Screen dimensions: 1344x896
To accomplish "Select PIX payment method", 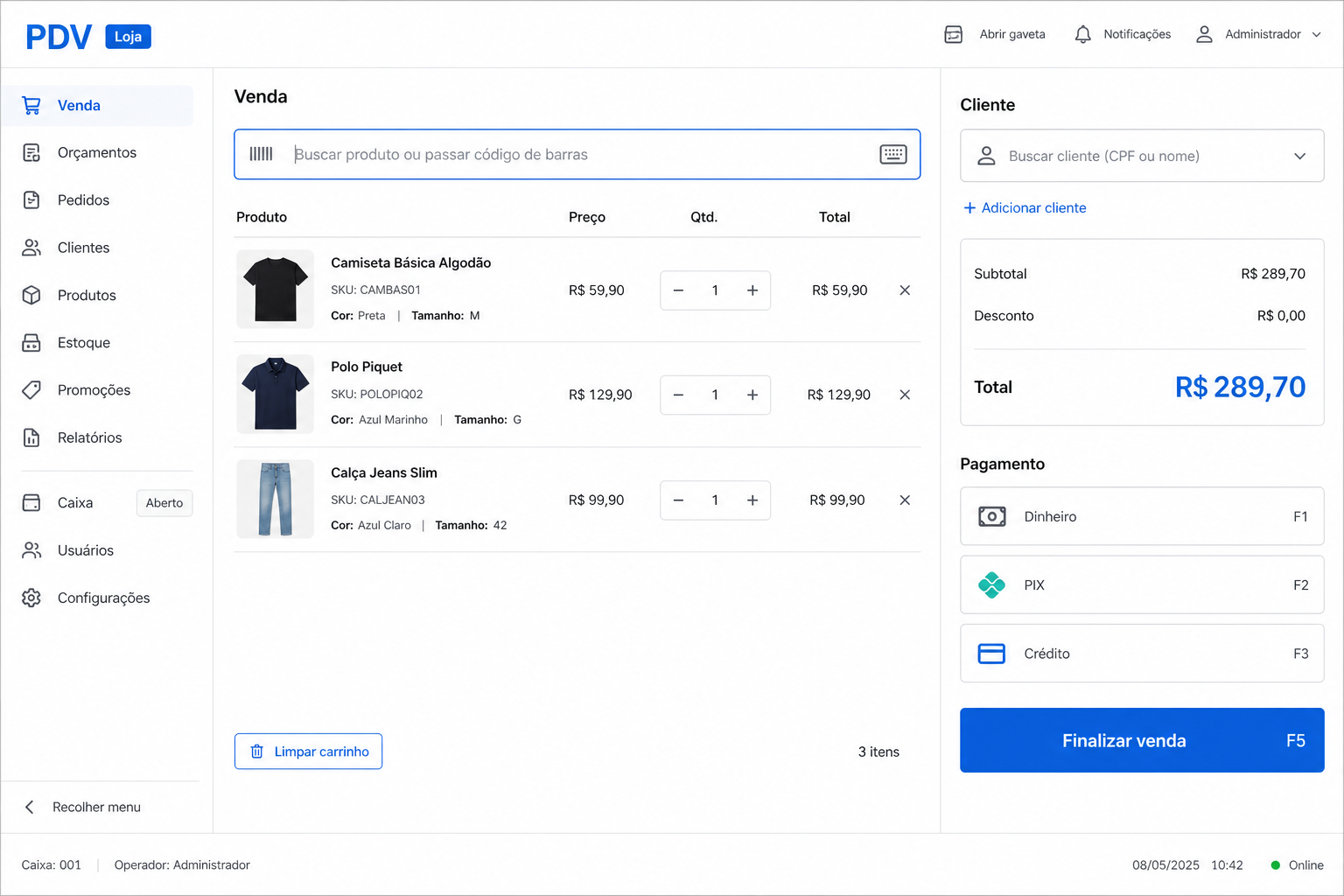I will coord(1142,584).
